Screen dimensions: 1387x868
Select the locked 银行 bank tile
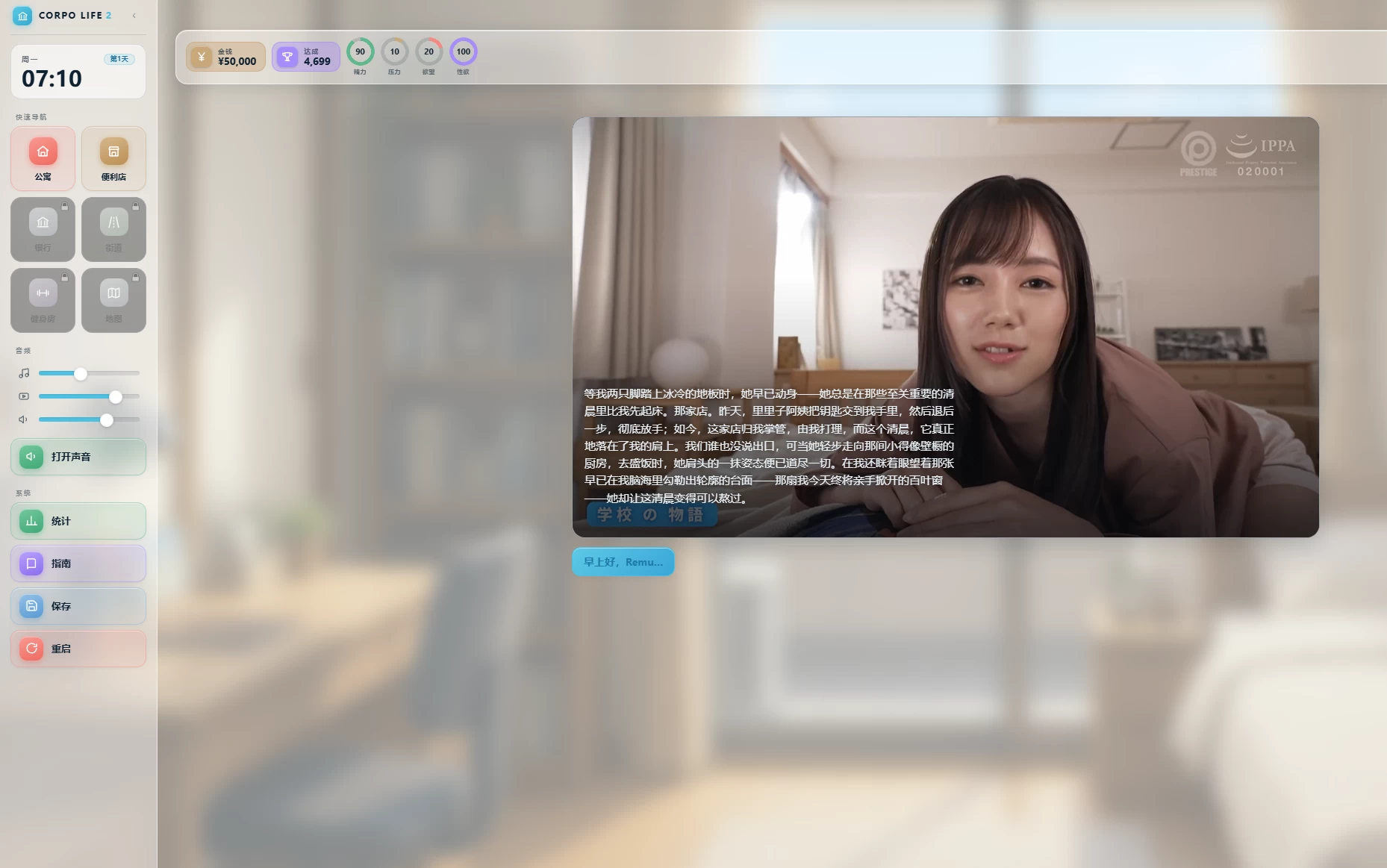43,229
